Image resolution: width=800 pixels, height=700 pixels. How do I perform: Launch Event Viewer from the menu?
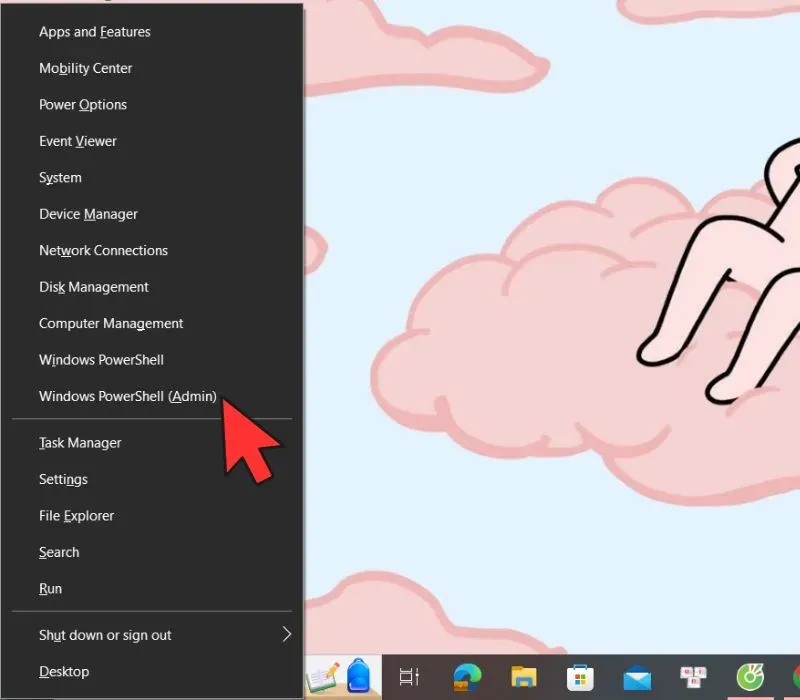click(78, 141)
